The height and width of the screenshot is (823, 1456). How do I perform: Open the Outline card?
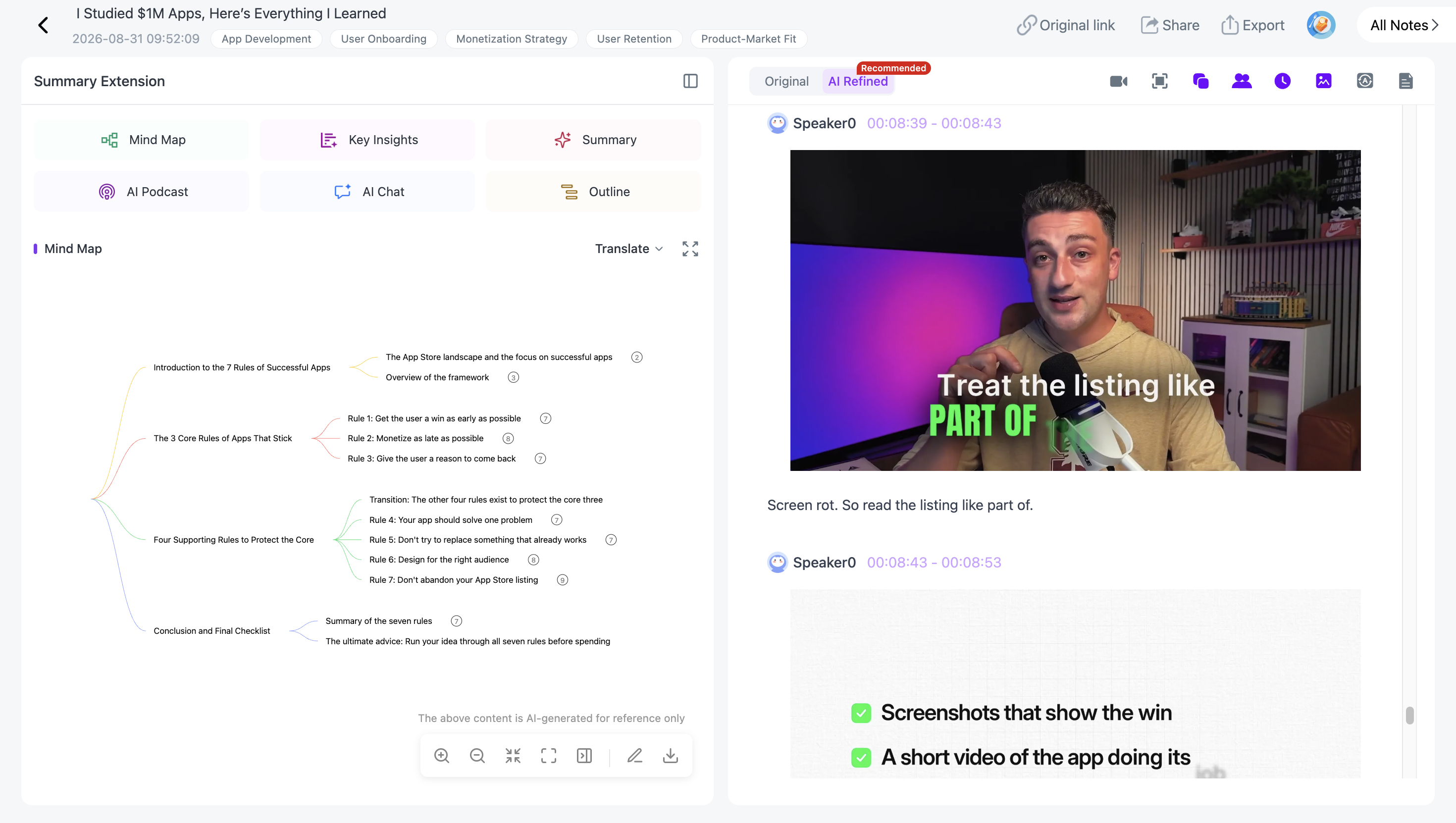pyautogui.click(x=593, y=192)
